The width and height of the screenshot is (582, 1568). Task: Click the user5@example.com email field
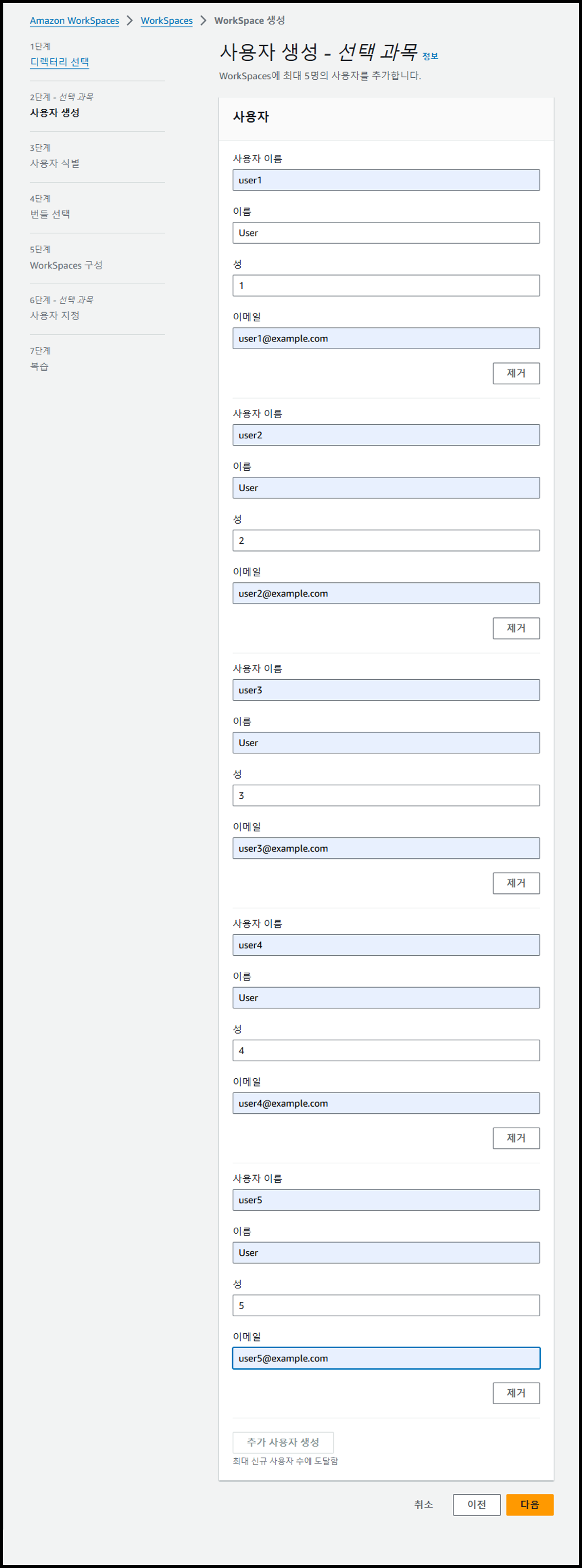point(386,1358)
